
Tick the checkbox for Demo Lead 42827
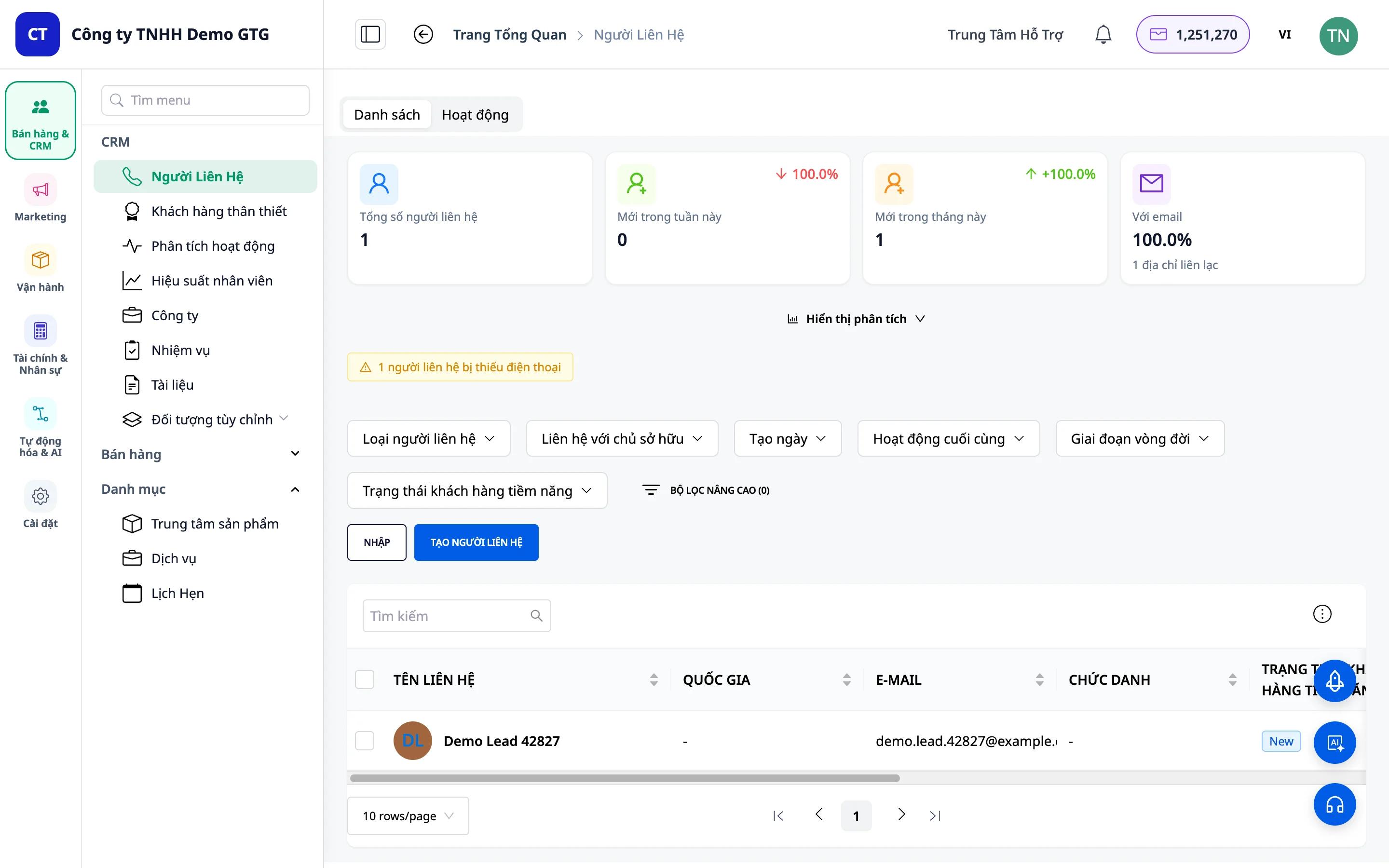tap(365, 741)
